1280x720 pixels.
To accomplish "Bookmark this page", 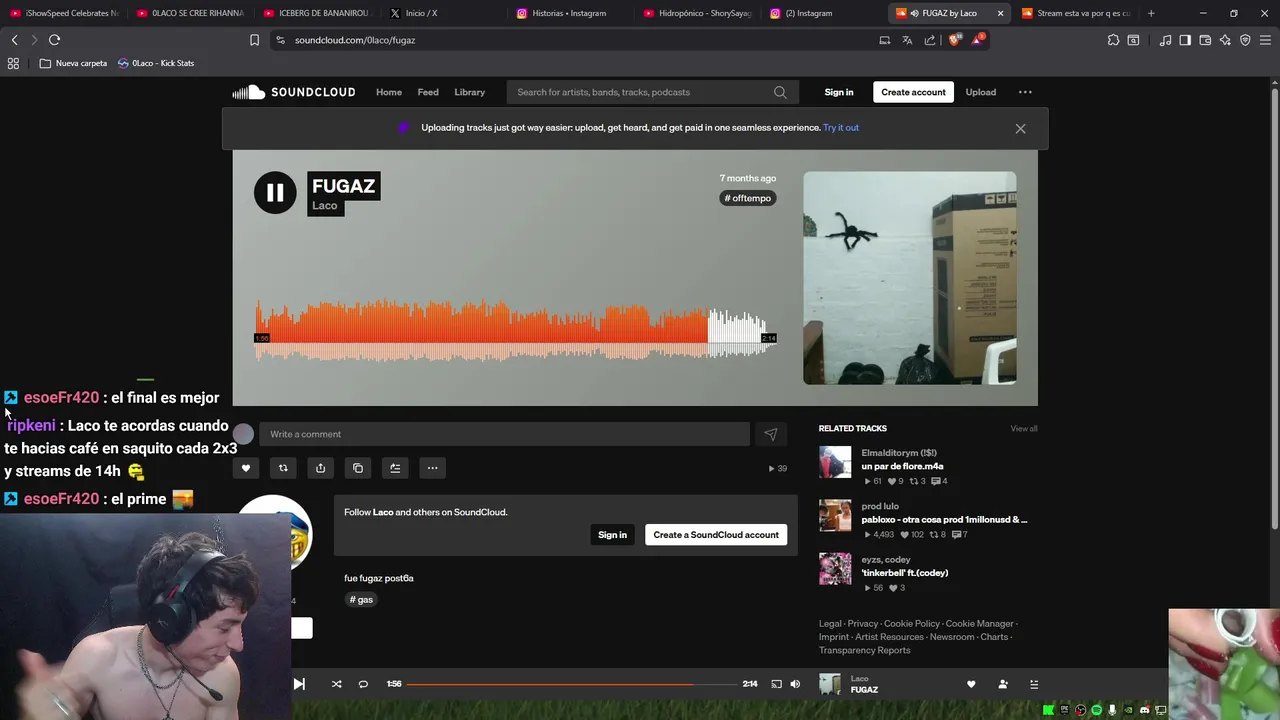I will (x=254, y=40).
